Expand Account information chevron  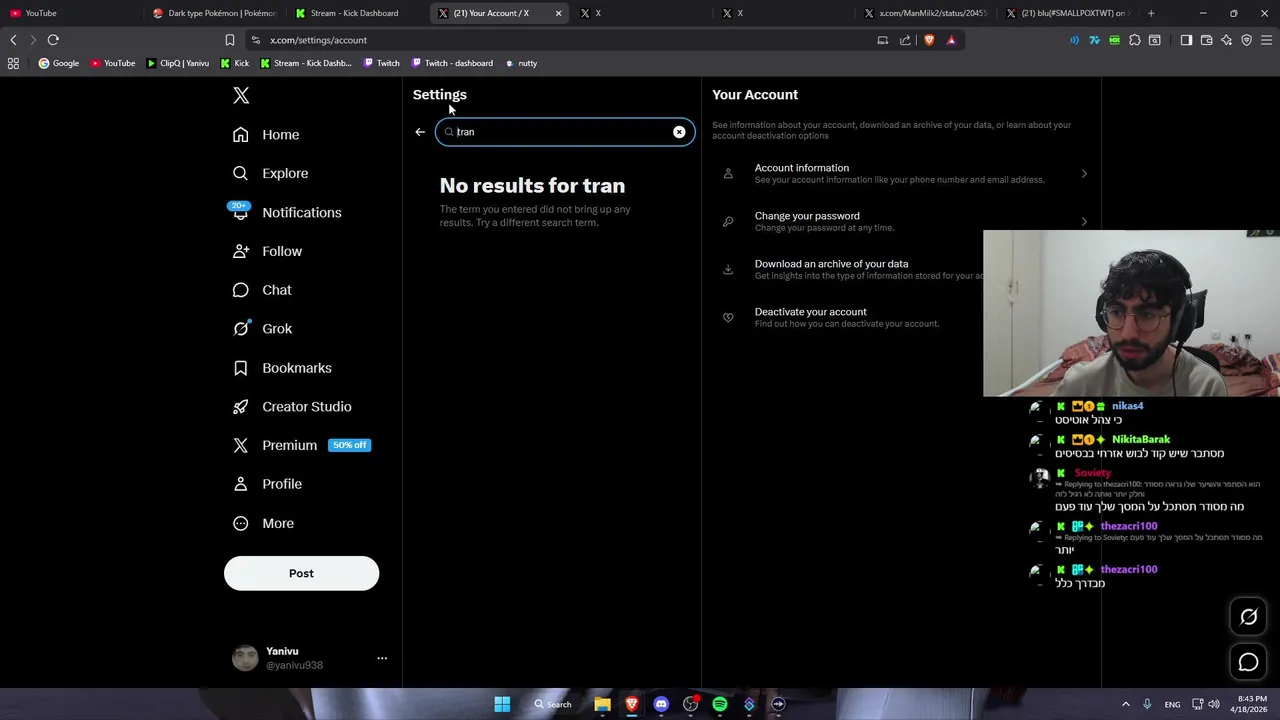click(x=1084, y=174)
